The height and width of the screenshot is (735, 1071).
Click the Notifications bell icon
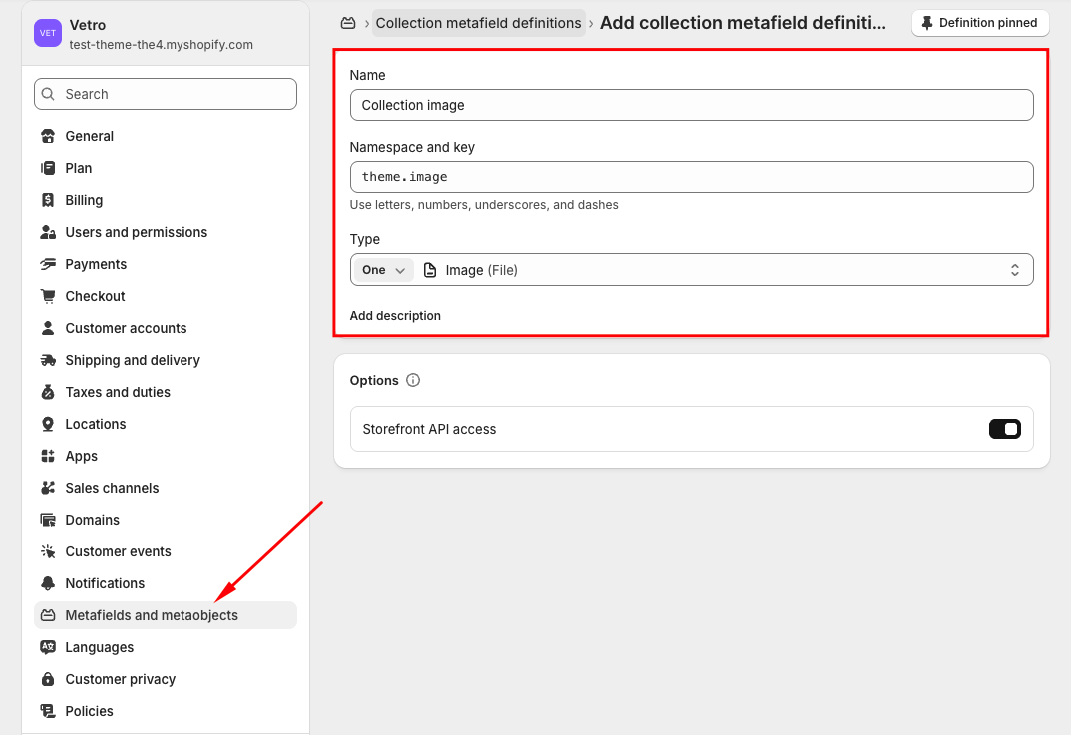tap(48, 583)
